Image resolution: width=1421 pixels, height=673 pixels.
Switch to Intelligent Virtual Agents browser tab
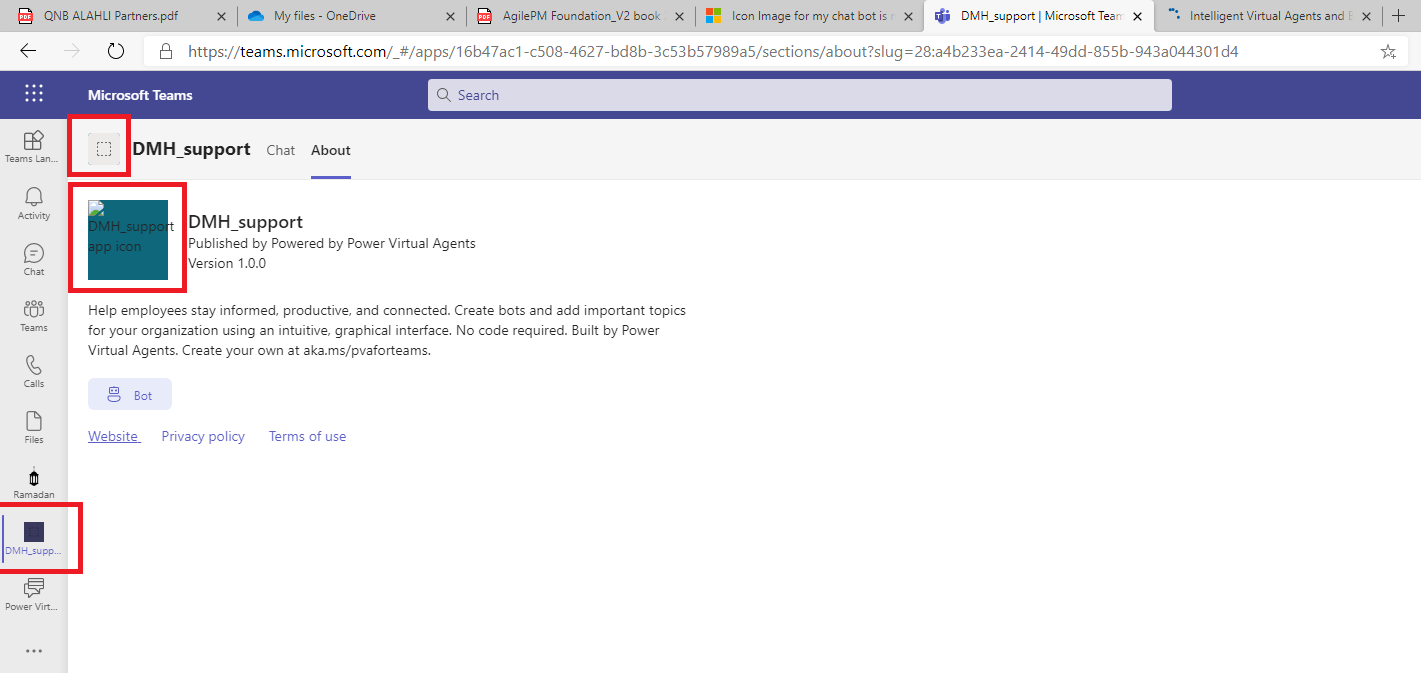[1267, 16]
